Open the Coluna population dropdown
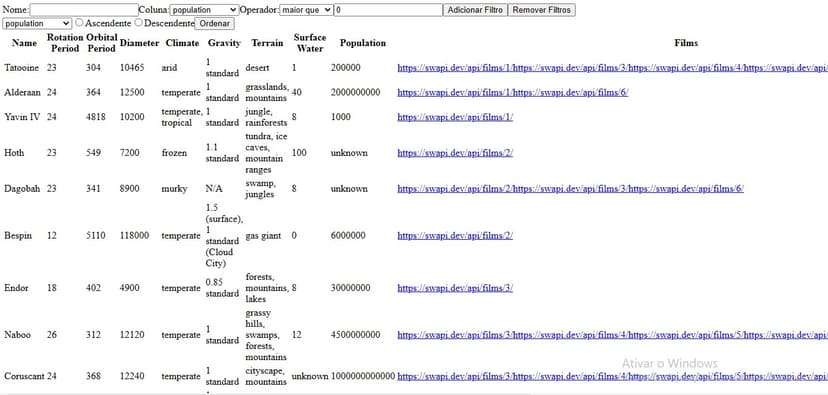 pyautogui.click(x=204, y=10)
